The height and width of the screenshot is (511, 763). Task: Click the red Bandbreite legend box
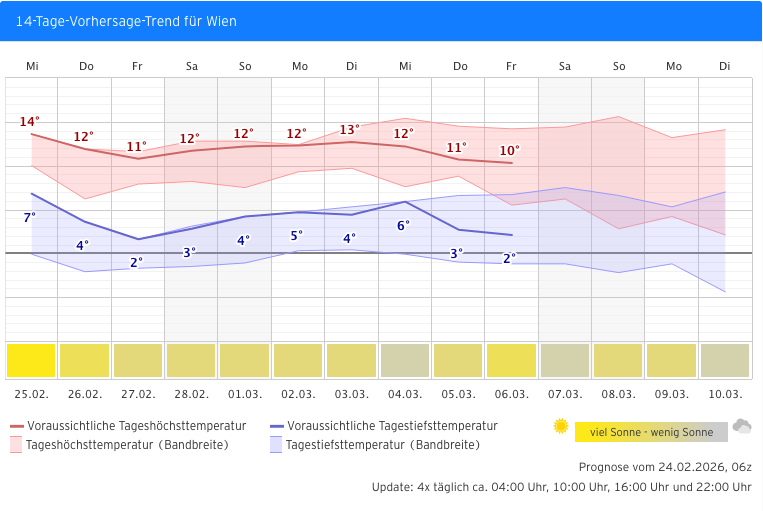16,445
